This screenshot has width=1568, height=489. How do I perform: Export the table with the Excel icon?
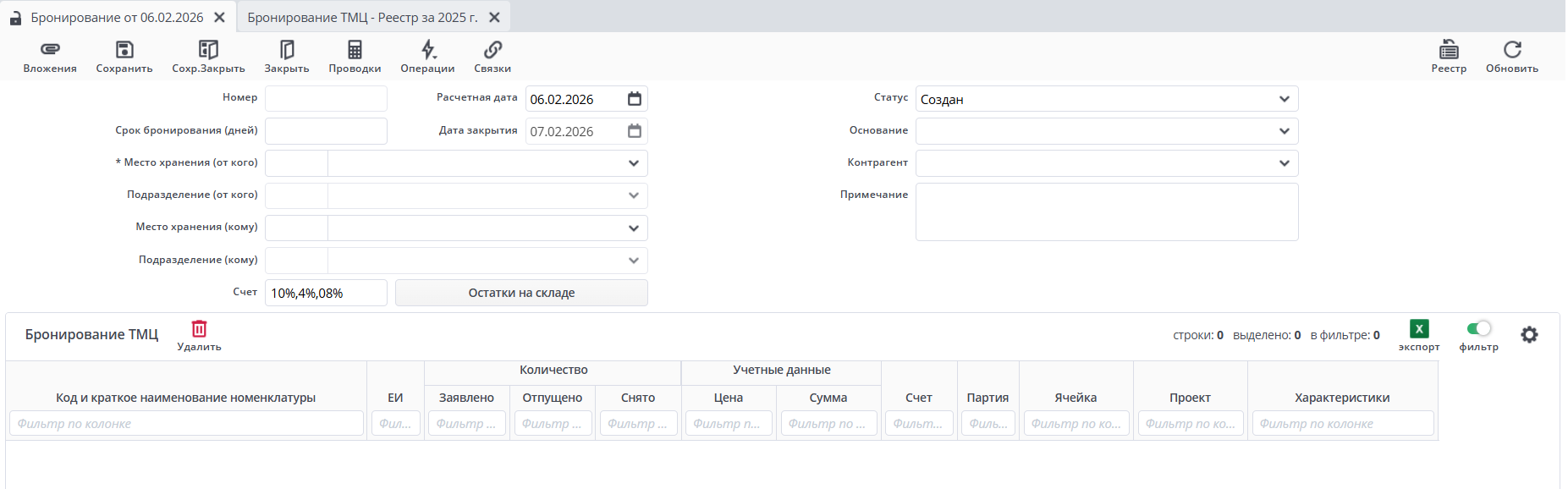(1419, 329)
